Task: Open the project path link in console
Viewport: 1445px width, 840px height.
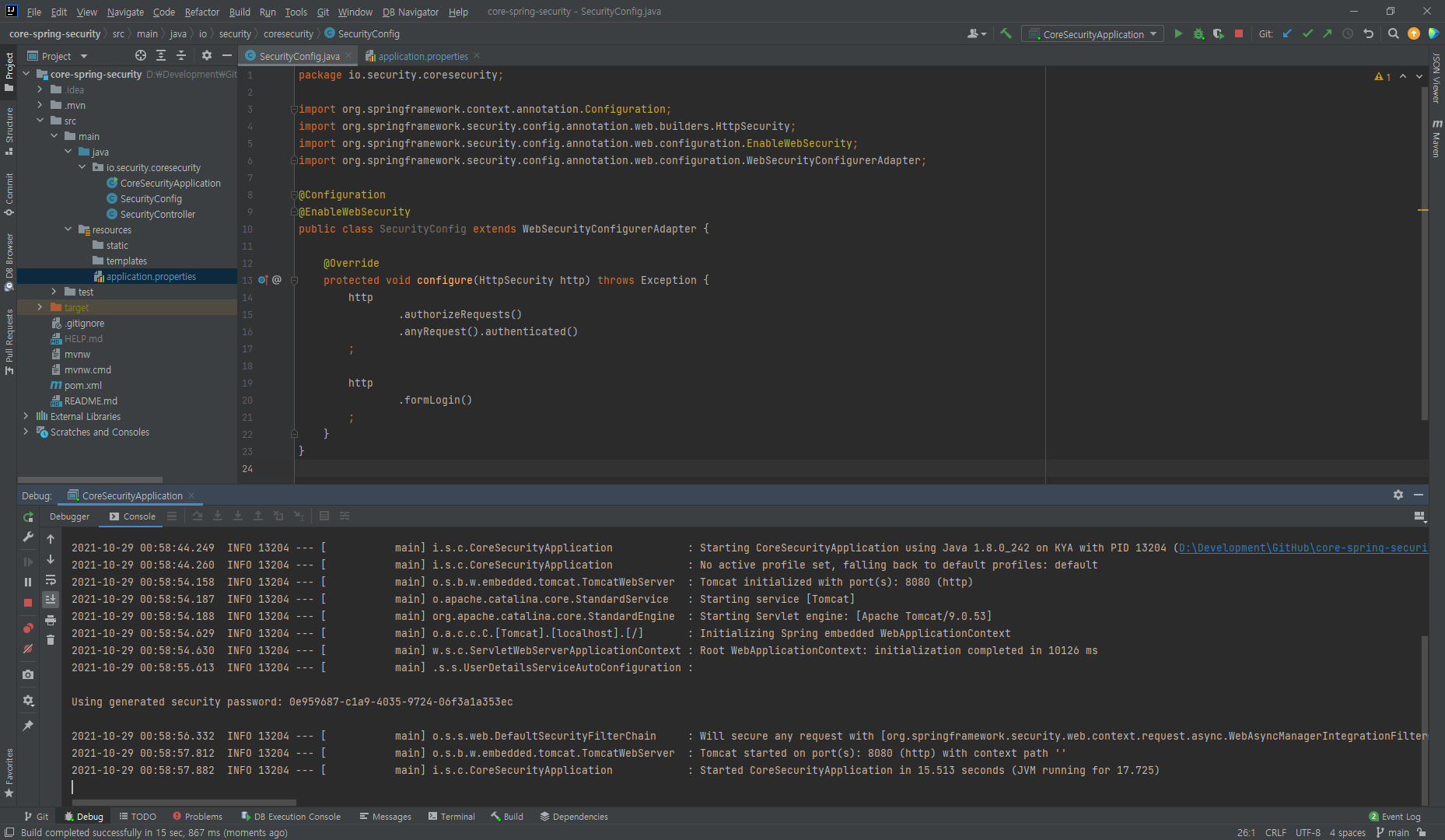Action: click(1303, 548)
